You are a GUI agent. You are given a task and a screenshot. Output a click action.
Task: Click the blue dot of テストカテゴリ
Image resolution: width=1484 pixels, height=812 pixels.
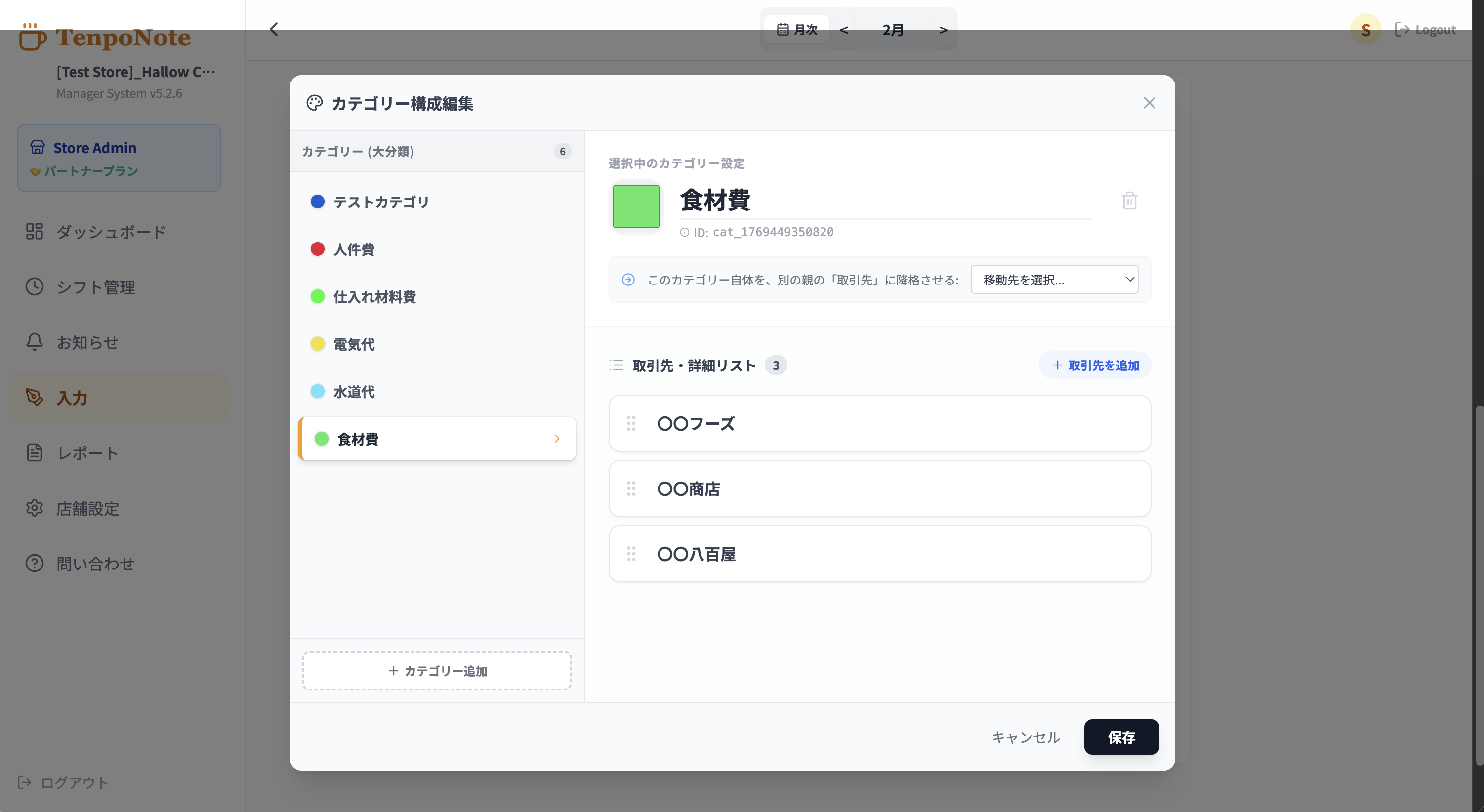pos(318,202)
